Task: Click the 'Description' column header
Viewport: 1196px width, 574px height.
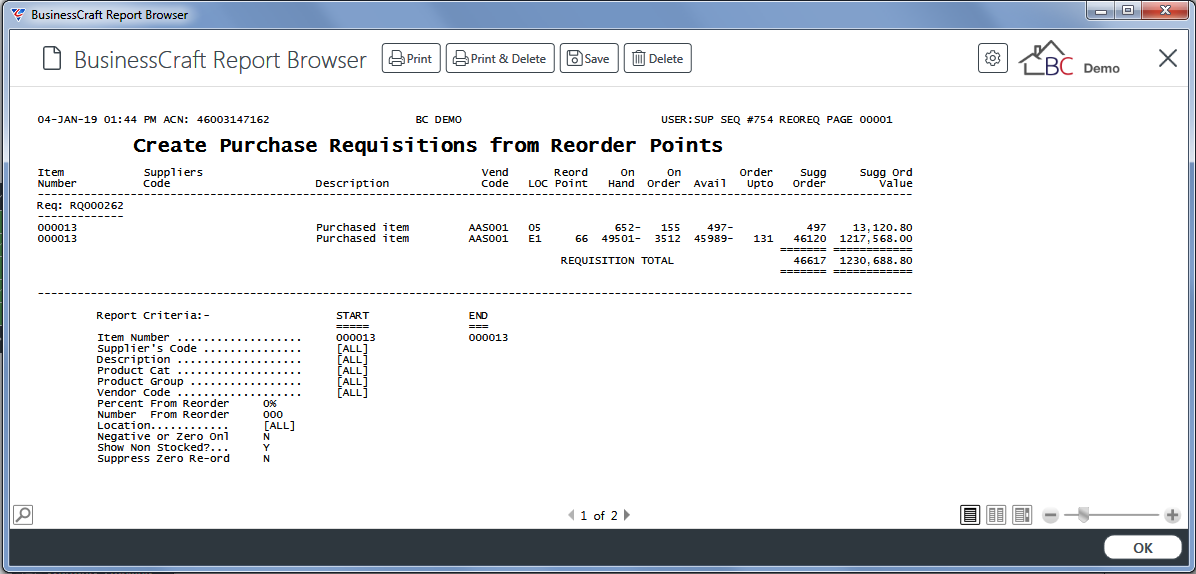Action: [352, 184]
